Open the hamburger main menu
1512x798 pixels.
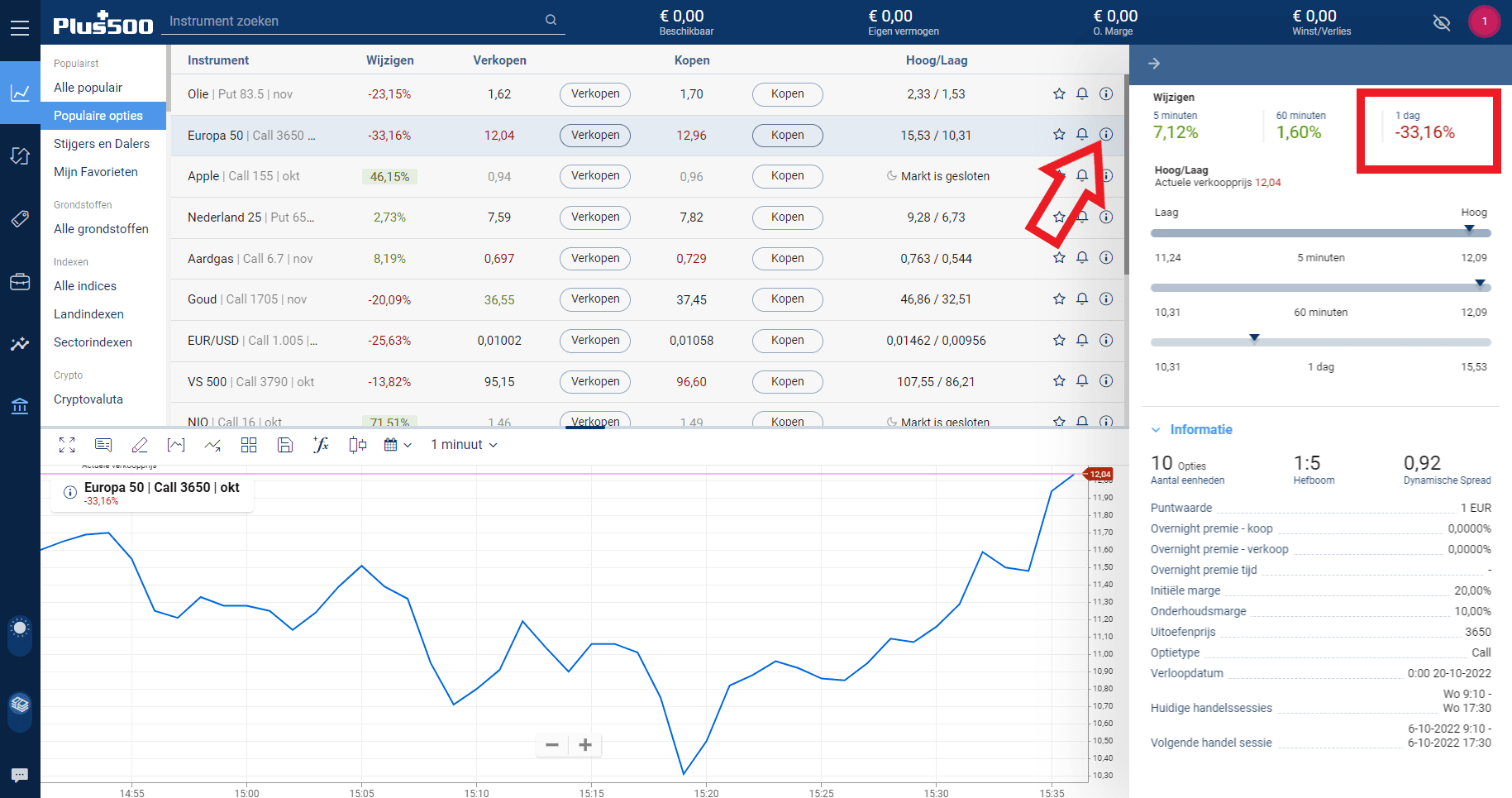[x=20, y=29]
